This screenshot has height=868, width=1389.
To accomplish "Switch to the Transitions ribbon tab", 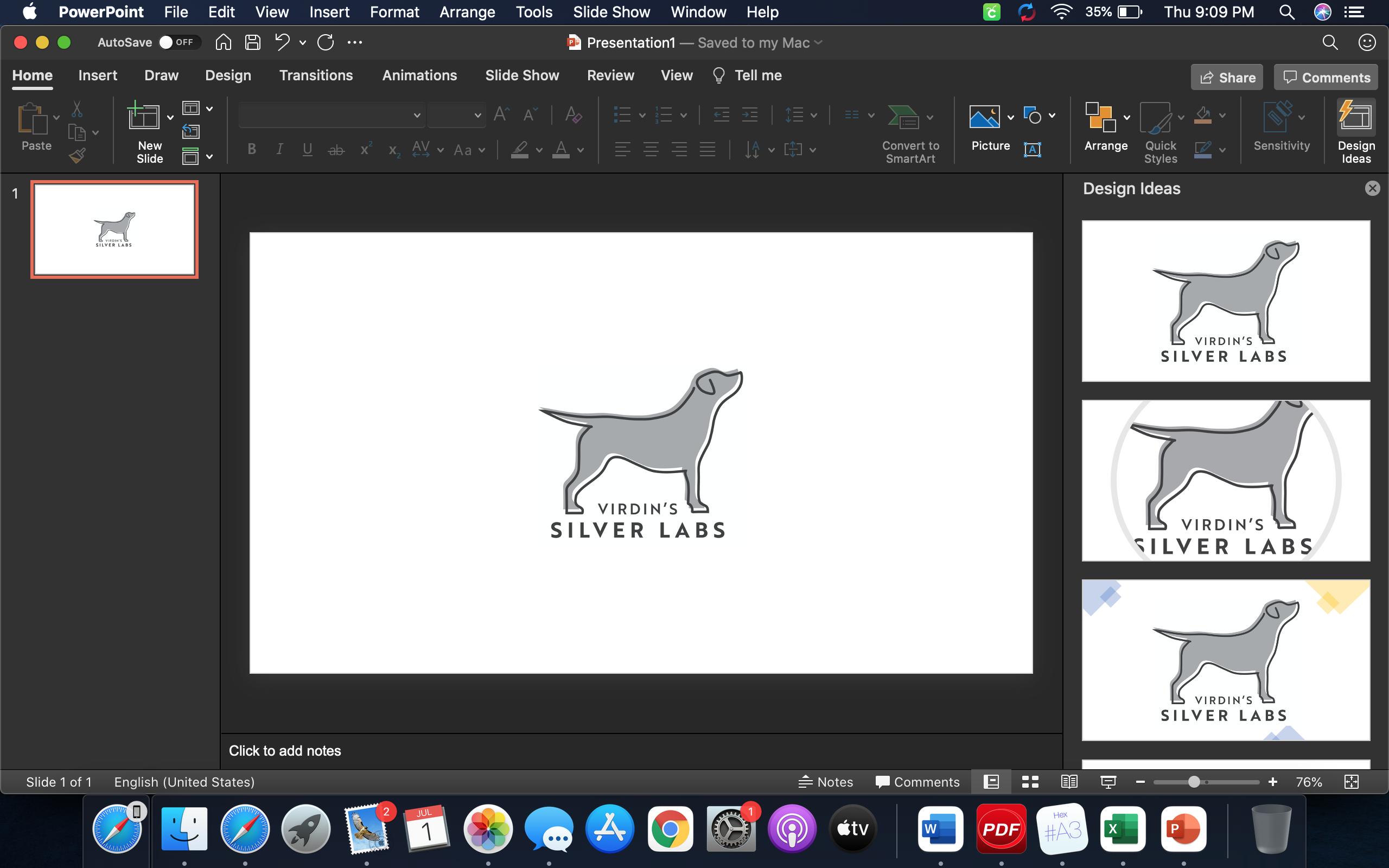I will [x=316, y=75].
